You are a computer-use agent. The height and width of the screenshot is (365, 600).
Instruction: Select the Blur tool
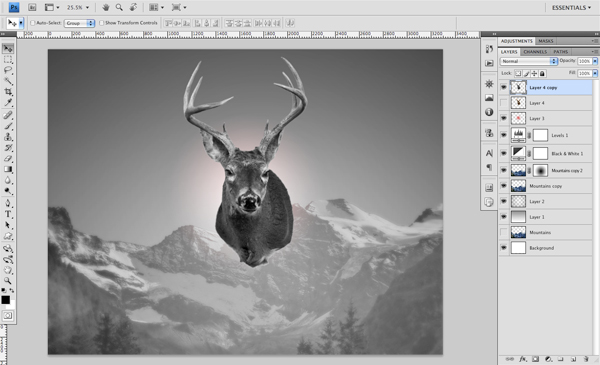pos(8,180)
